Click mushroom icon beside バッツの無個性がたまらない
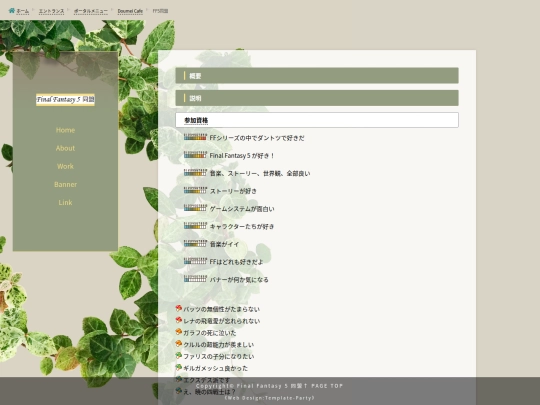The height and width of the screenshot is (405, 540). coord(178,308)
